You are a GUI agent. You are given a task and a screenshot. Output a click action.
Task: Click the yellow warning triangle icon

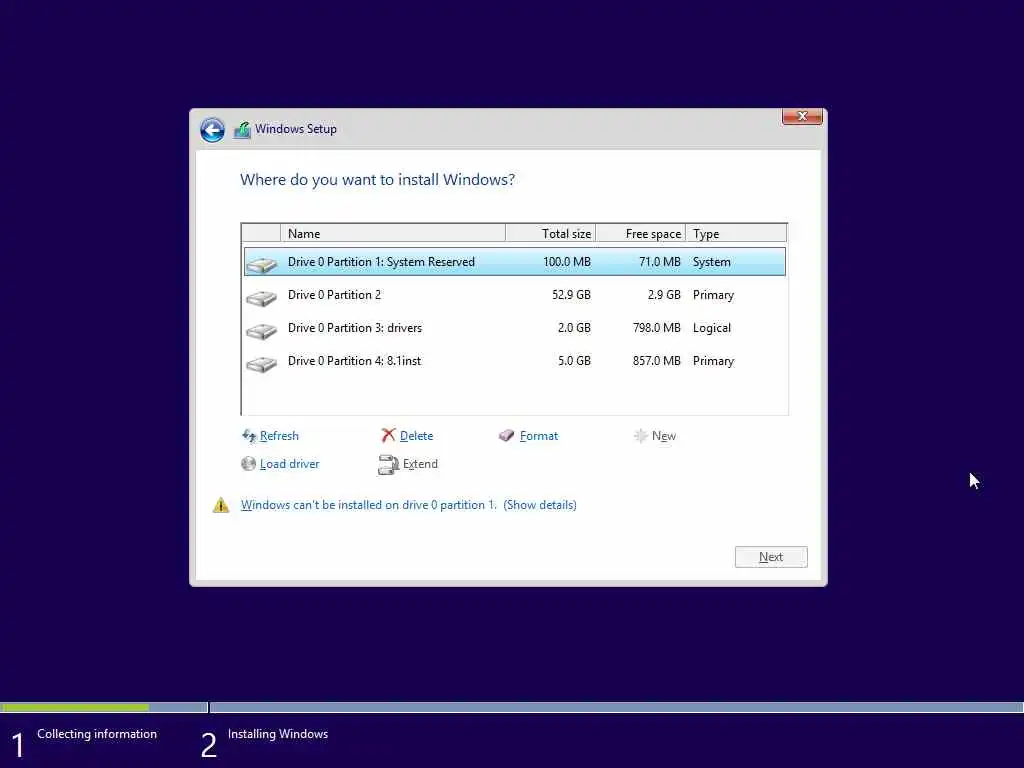click(221, 505)
